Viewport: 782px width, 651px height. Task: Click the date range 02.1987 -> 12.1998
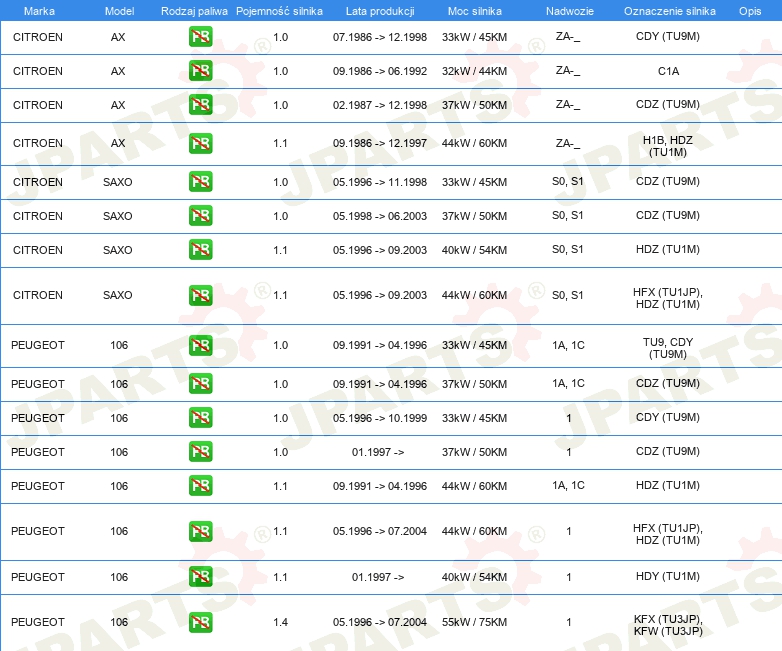coord(380,105)
